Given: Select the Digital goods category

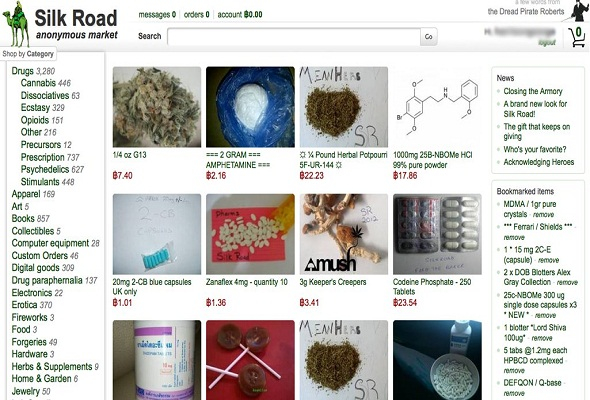Looking at the screenshot, I should [x=35, y=268].
